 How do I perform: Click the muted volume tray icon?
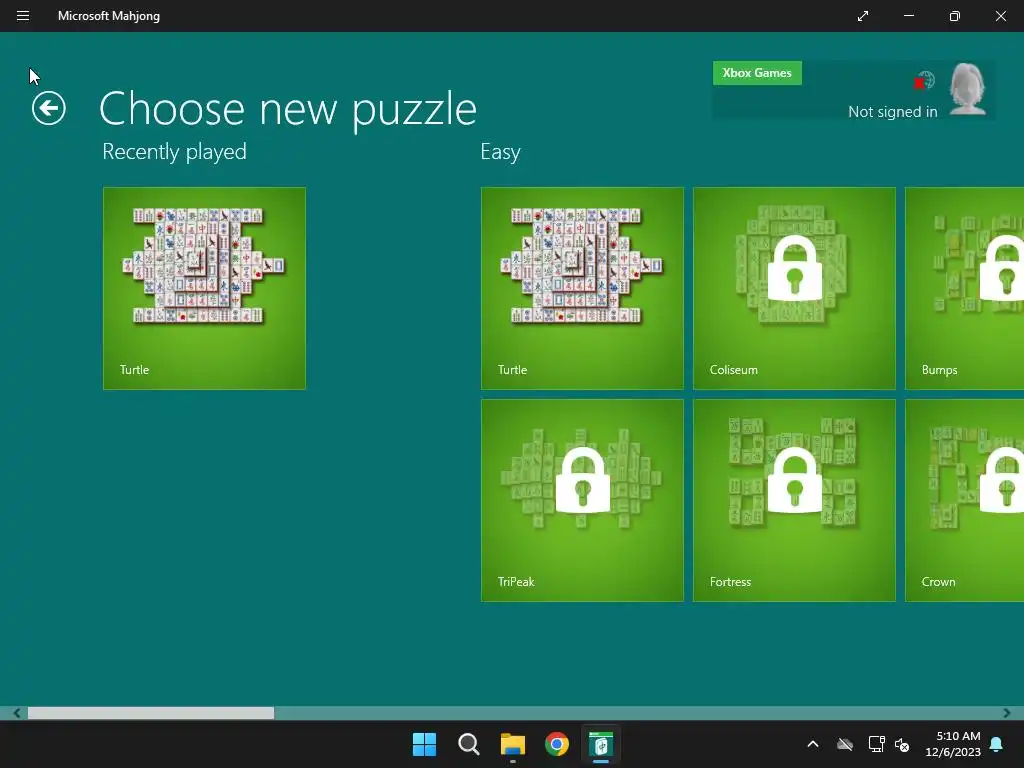902,744
